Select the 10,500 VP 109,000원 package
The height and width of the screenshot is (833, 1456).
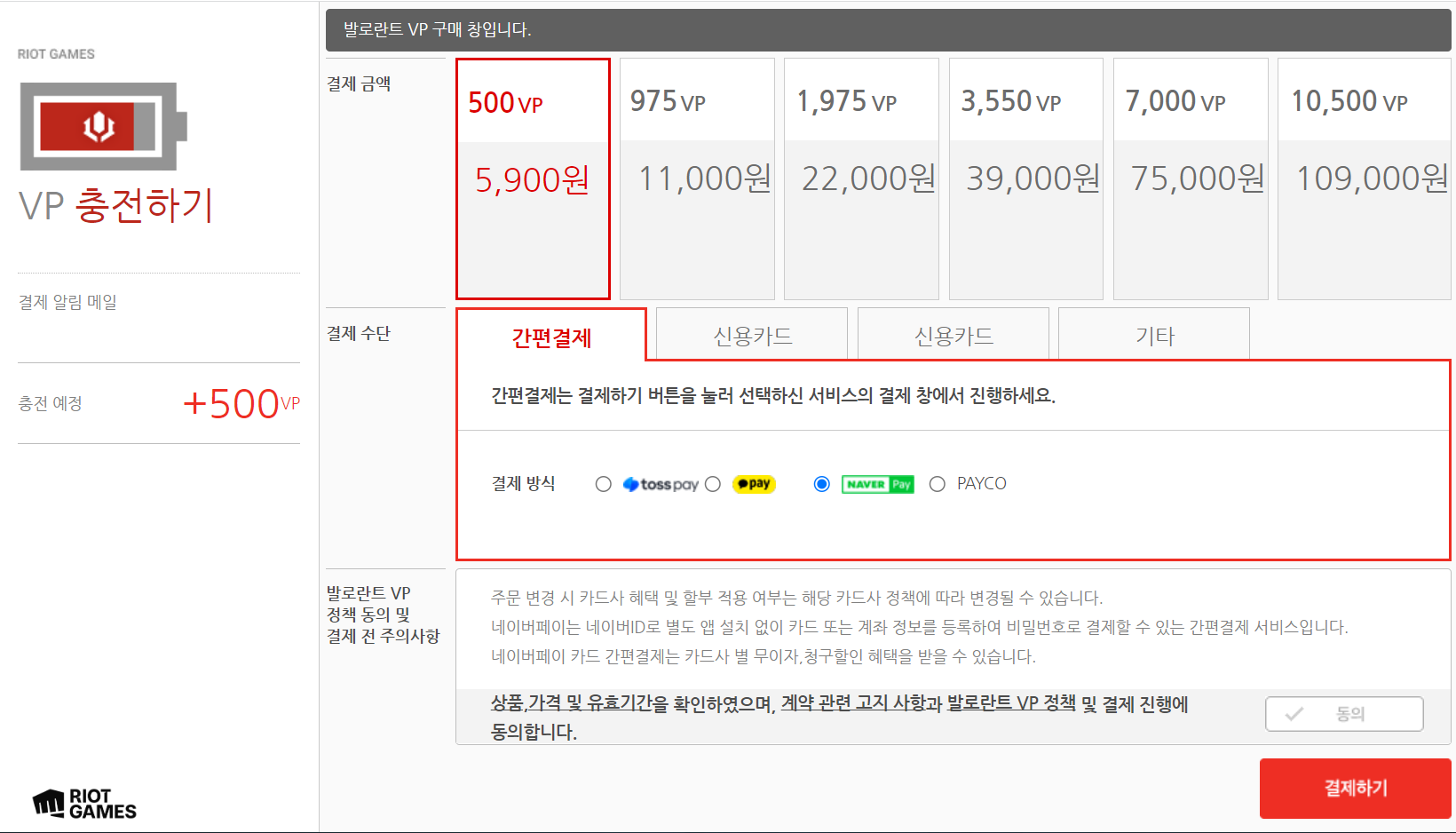pyautogui.click(x=1364, y=178)
